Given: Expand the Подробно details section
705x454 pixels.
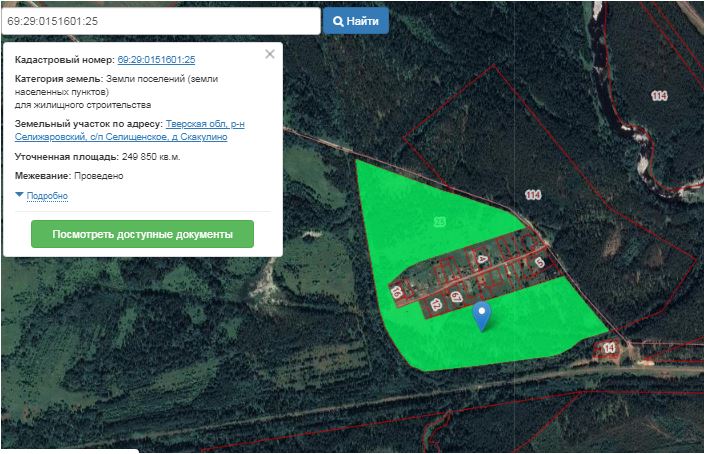Looking at the screenshot, I should click(x=47, y=196).
